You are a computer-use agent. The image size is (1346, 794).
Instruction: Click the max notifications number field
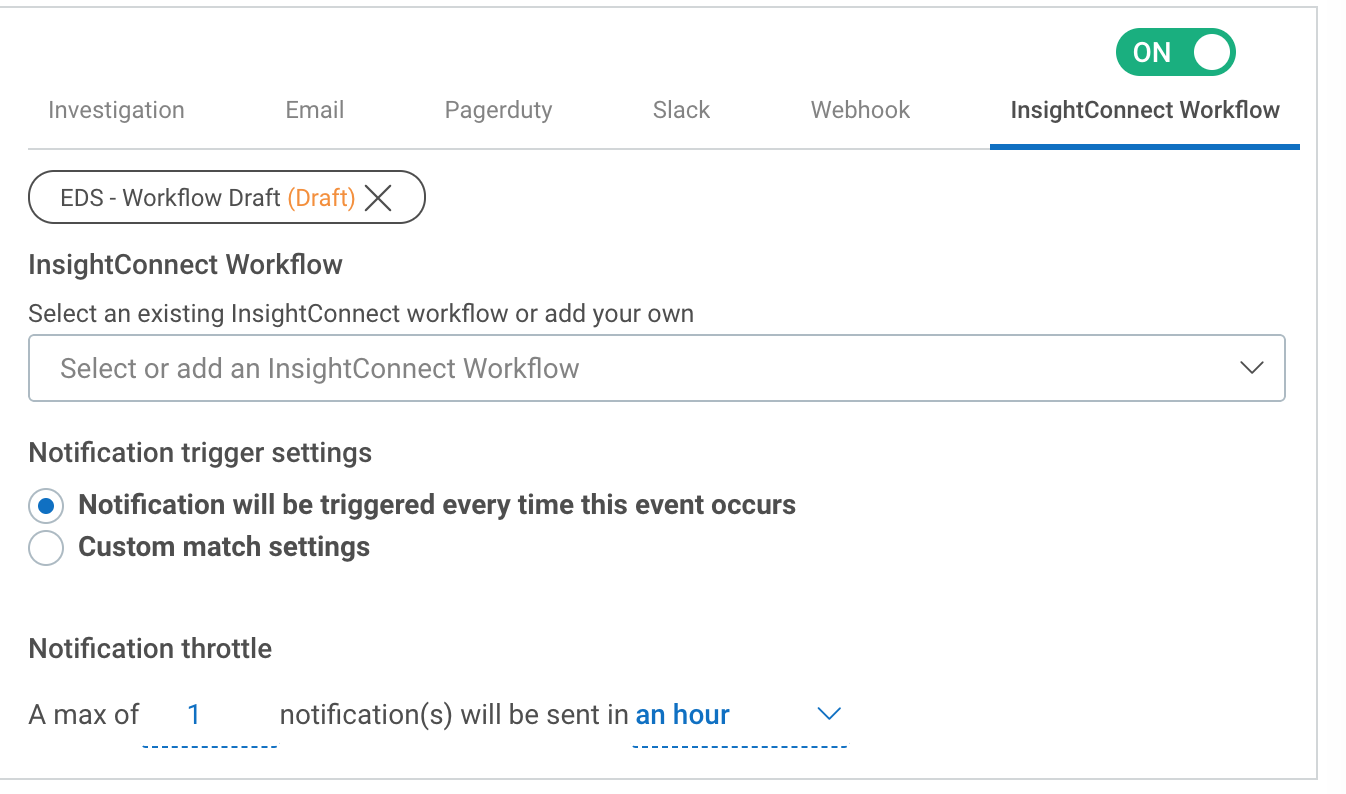pyautogui.click(x=209, y=715)
